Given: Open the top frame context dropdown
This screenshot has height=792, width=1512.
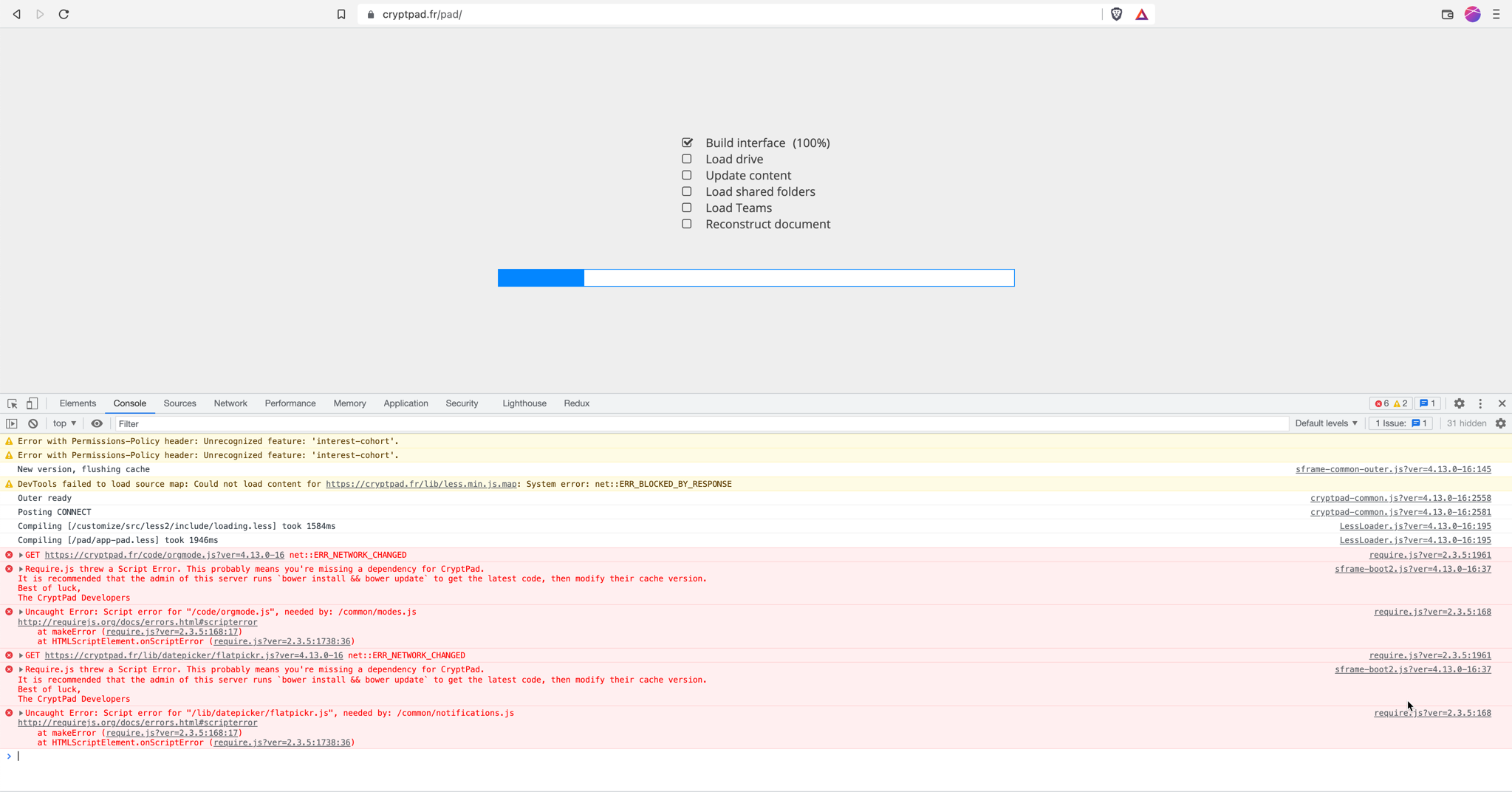Looking at the screenshot, I should 64,423.
